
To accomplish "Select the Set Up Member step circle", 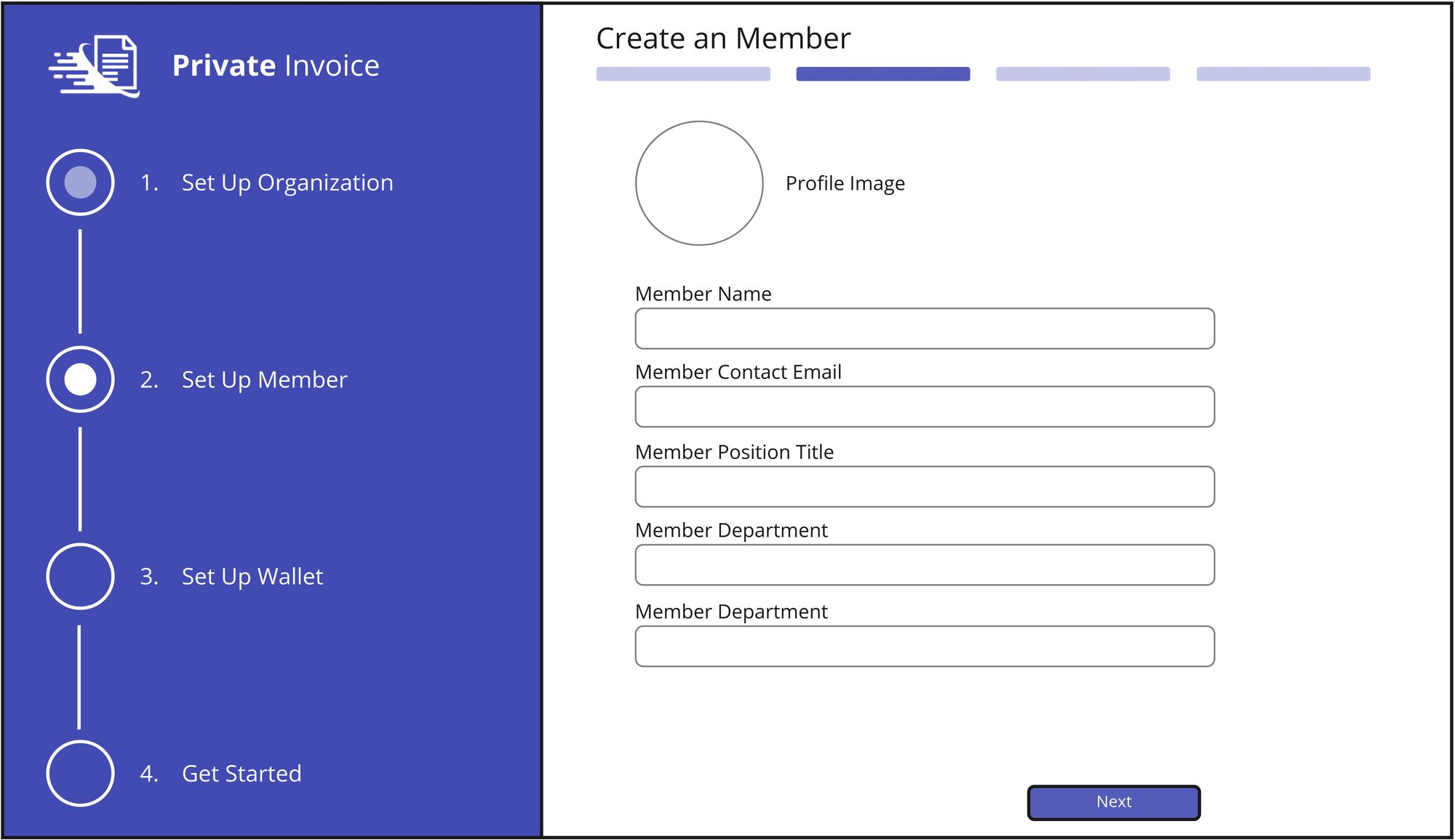I will (x=80, y=380).
